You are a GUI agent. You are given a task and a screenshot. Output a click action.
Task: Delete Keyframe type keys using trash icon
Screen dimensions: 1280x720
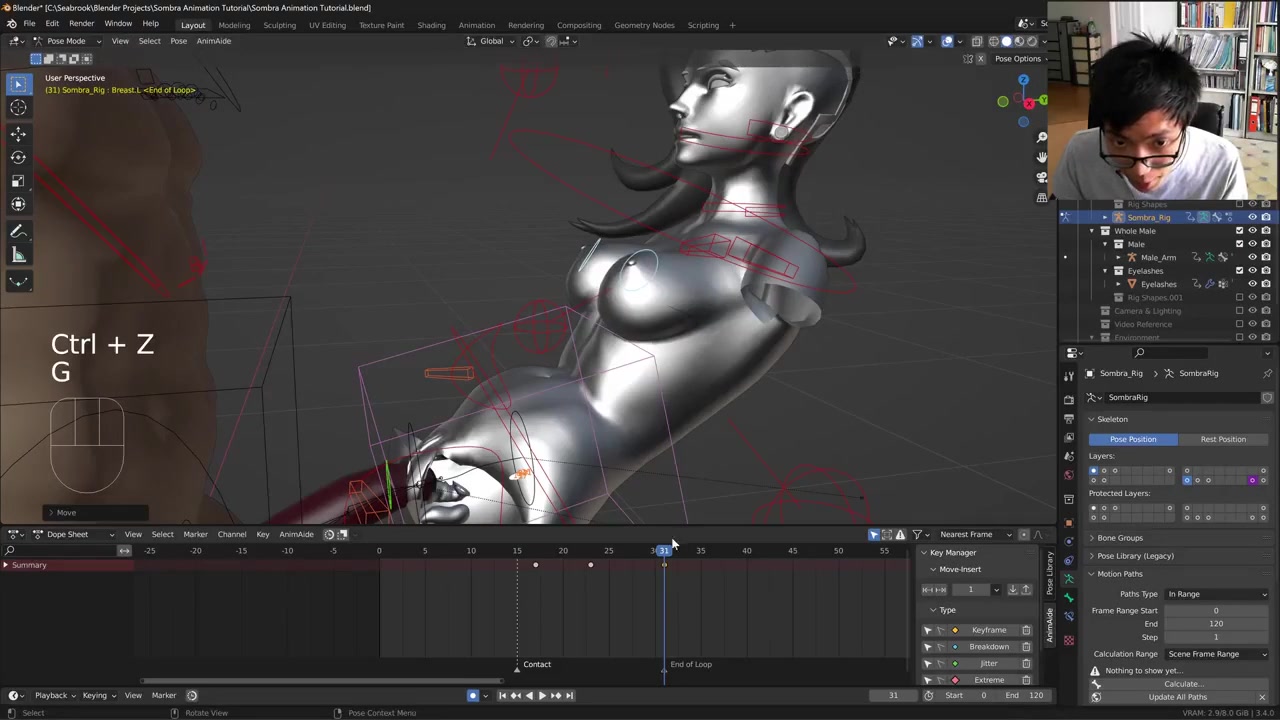point(1026,630)
